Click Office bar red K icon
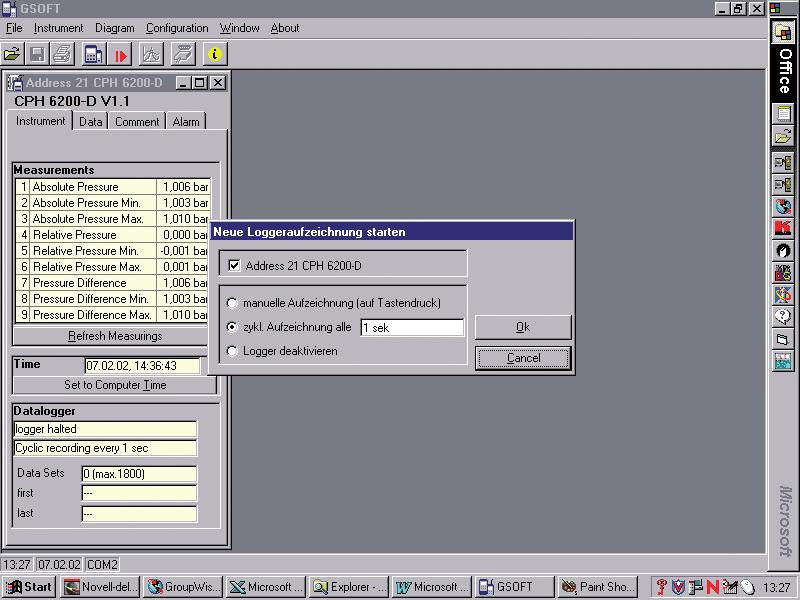 [x=783, y=229]
